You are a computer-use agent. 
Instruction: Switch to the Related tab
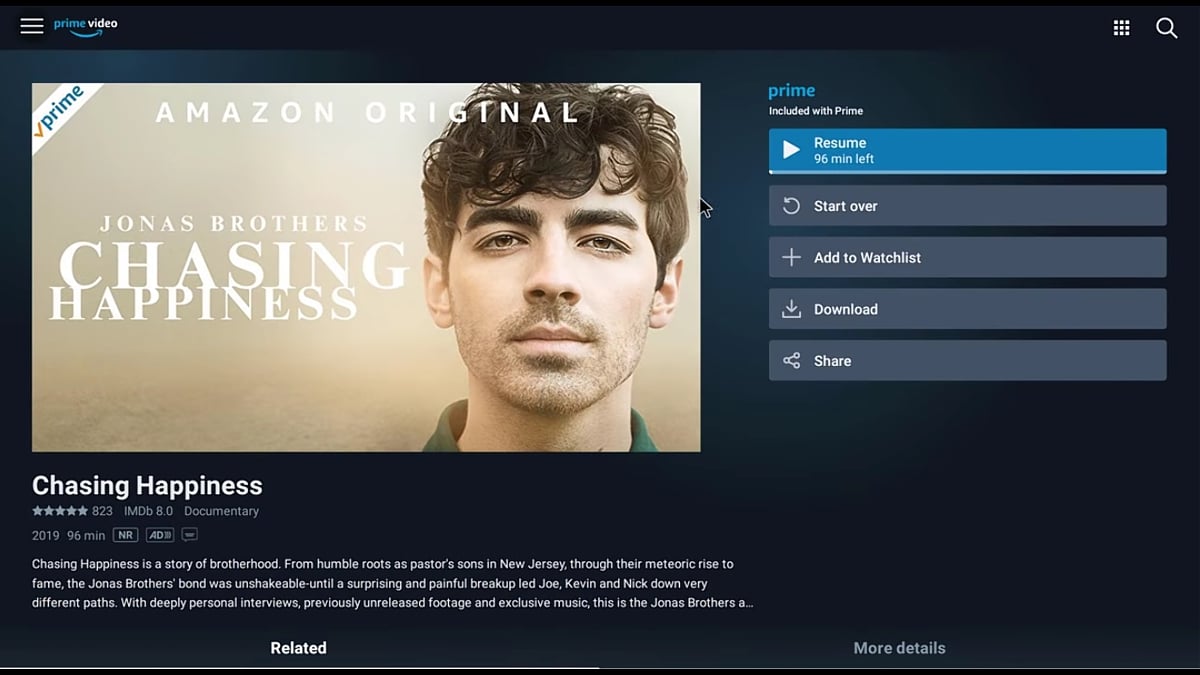coord(298,648)
